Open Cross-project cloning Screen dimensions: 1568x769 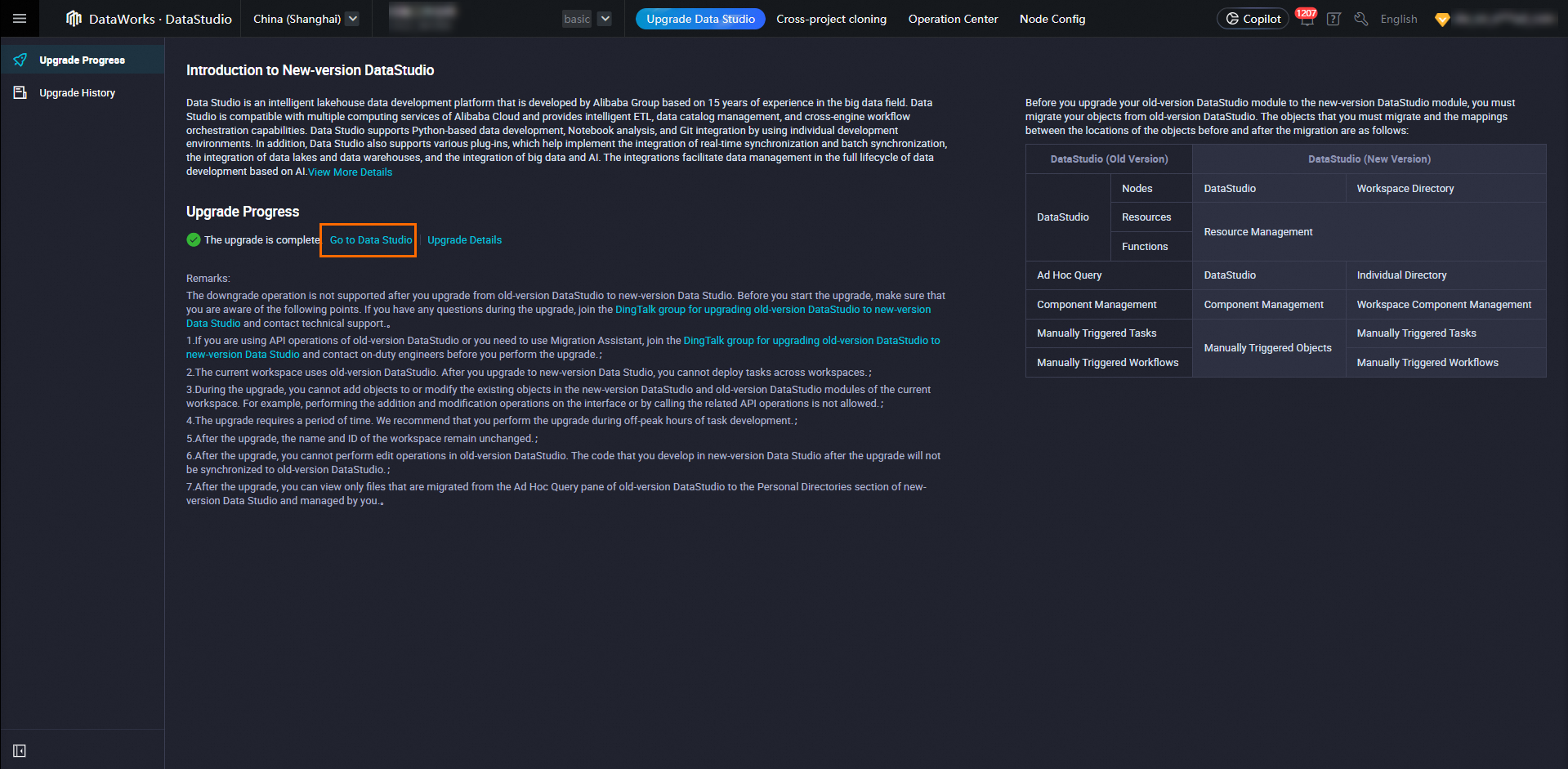pos(831,19)
